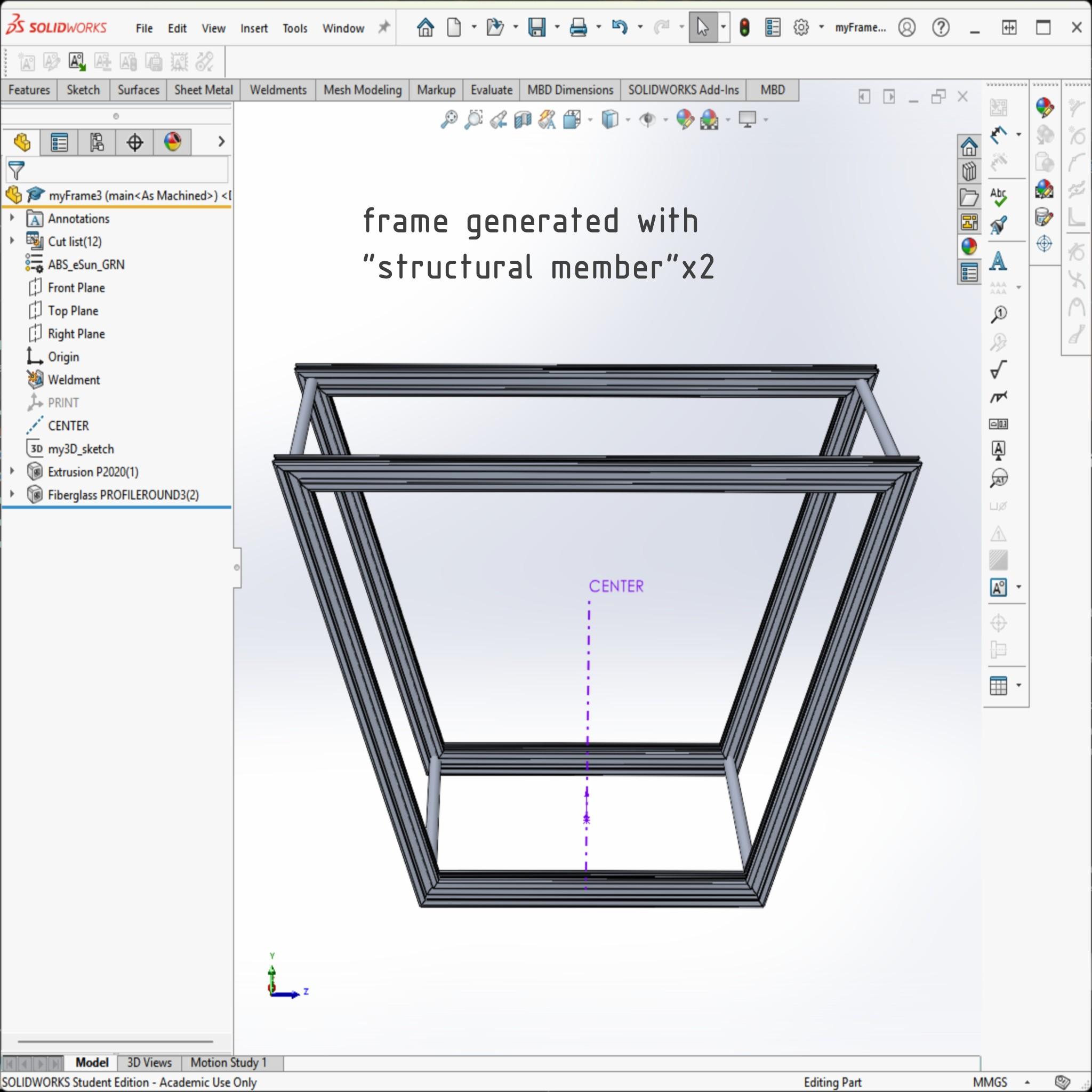
Task: Open SOLIDWORKS Resources home task pane tab
Action: click(x=969, y=147)
